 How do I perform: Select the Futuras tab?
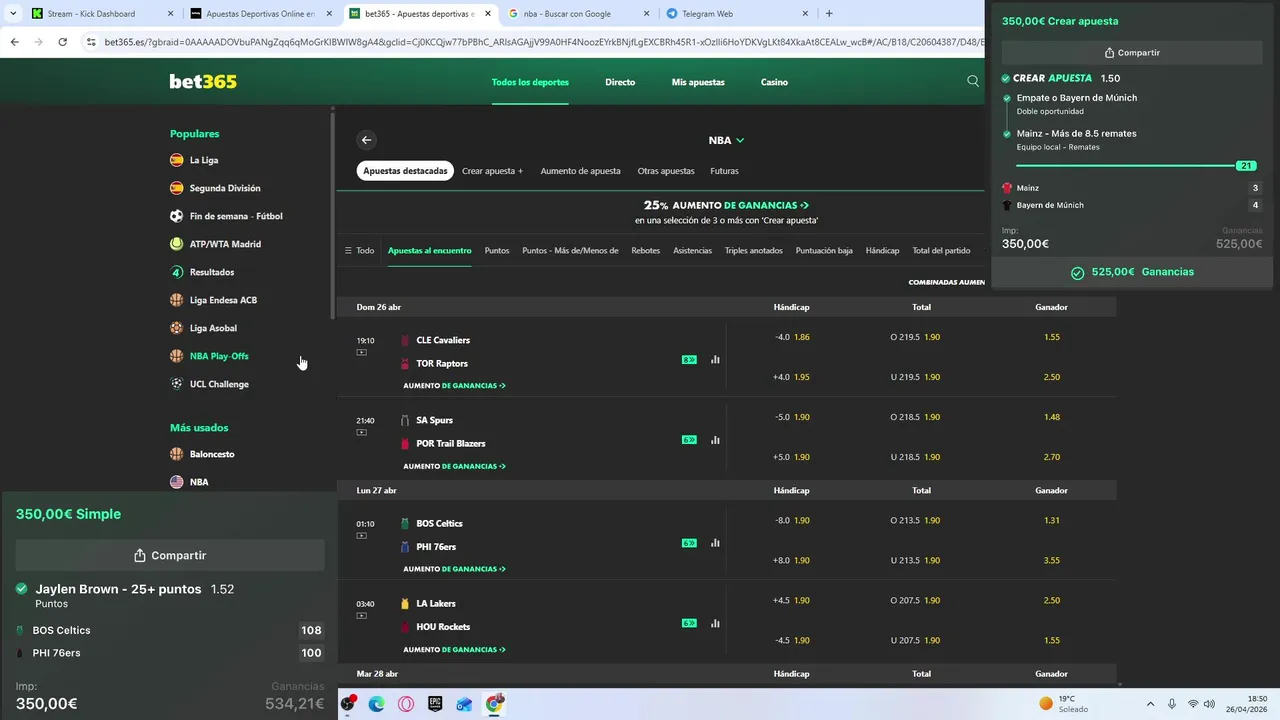(724, 171)
